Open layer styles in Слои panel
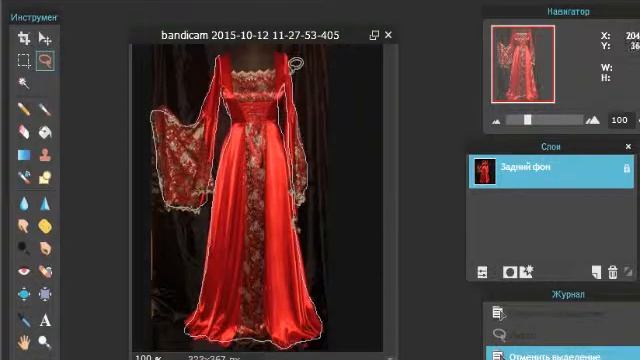This screenshot has height=360, width=640. click(526, 271)
